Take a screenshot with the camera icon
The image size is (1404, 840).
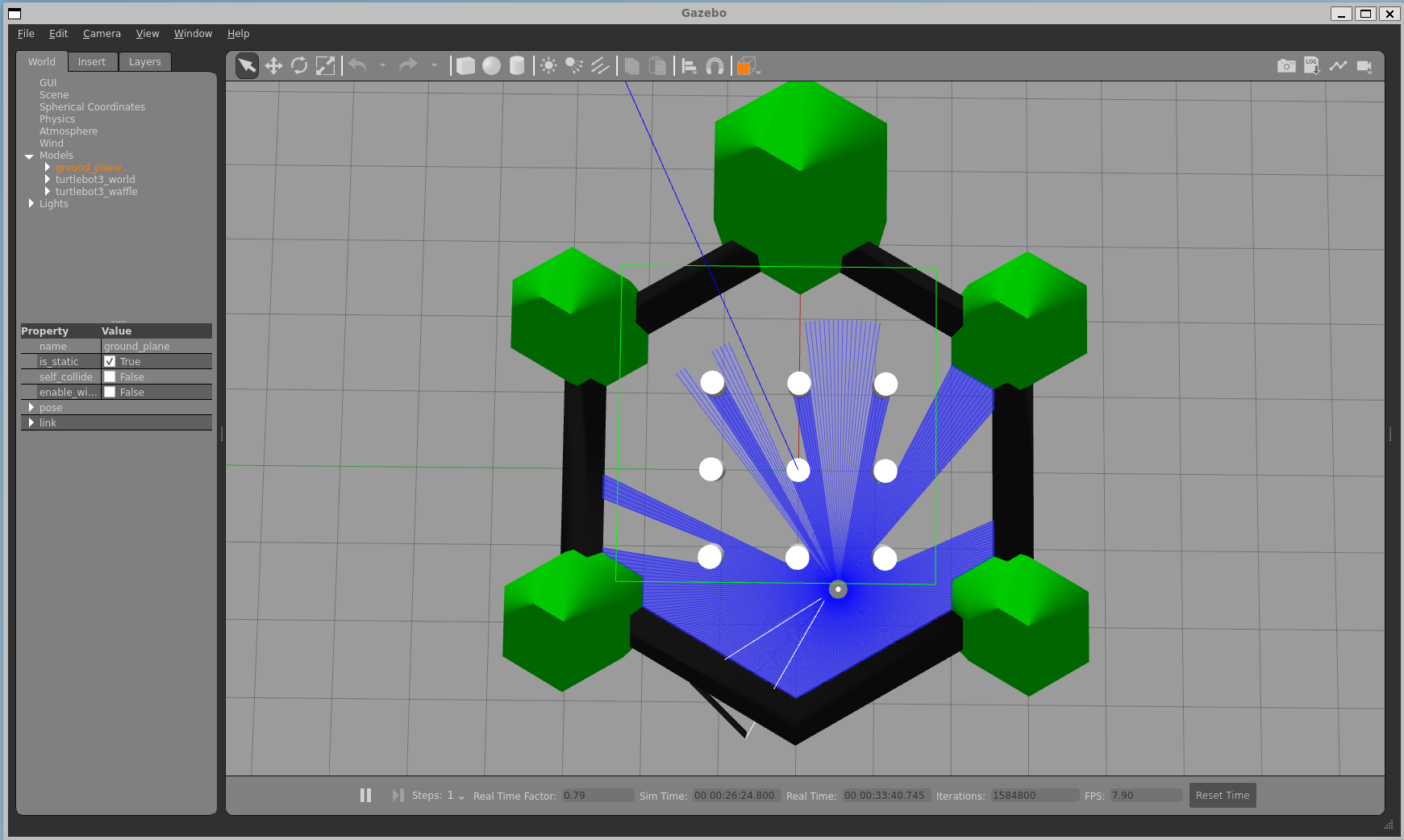[1285, 65]
